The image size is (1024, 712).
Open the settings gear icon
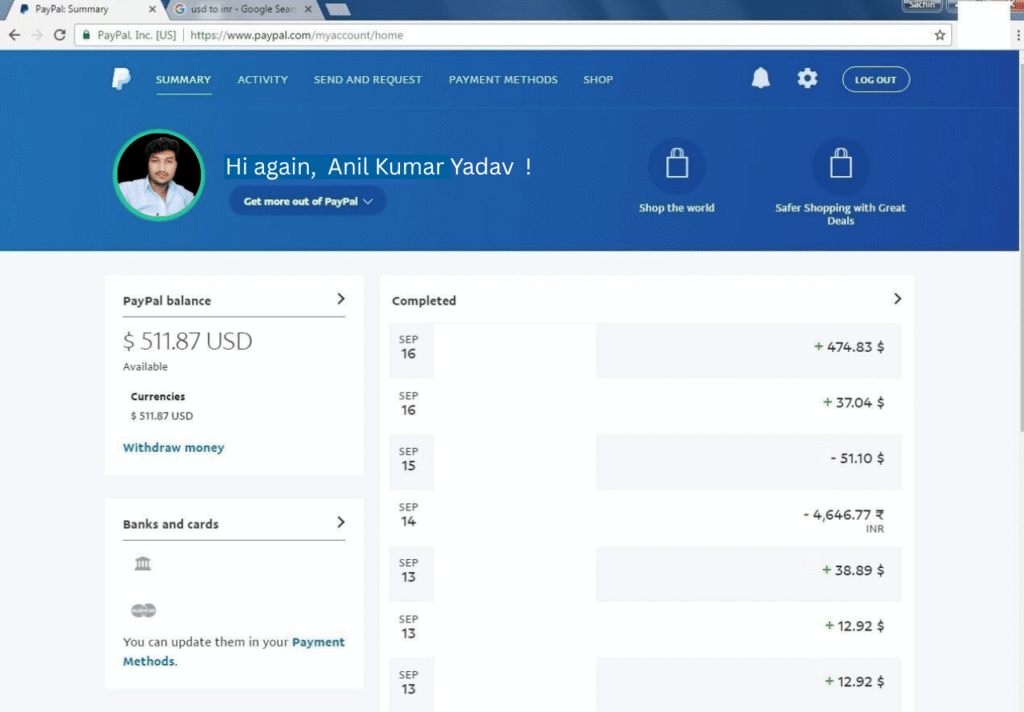(x=807, y=78)
